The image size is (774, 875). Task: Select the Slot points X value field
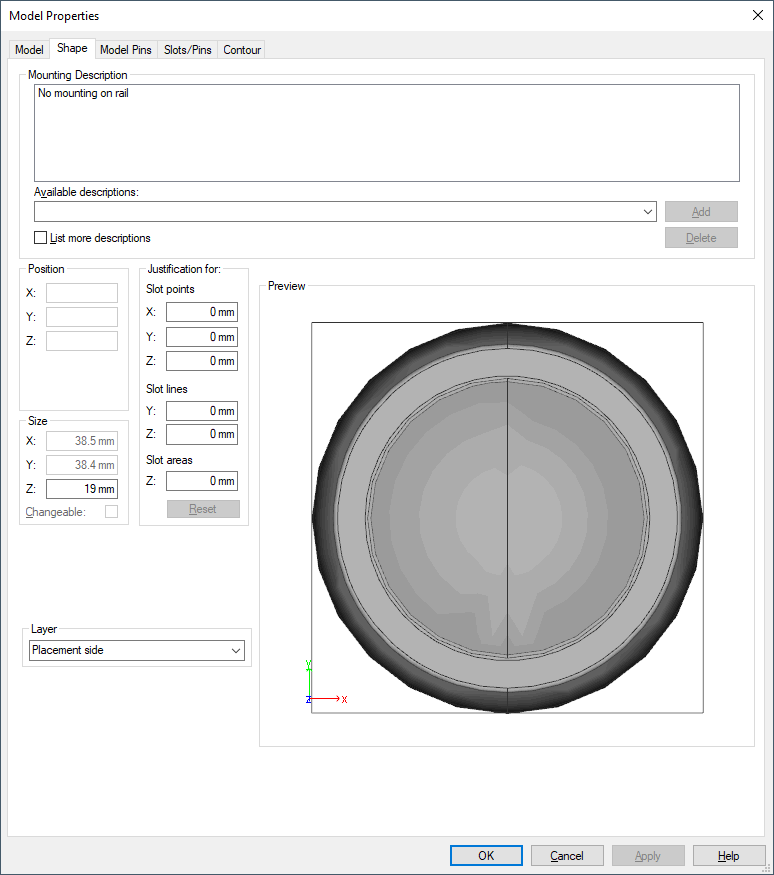(202, 312)
